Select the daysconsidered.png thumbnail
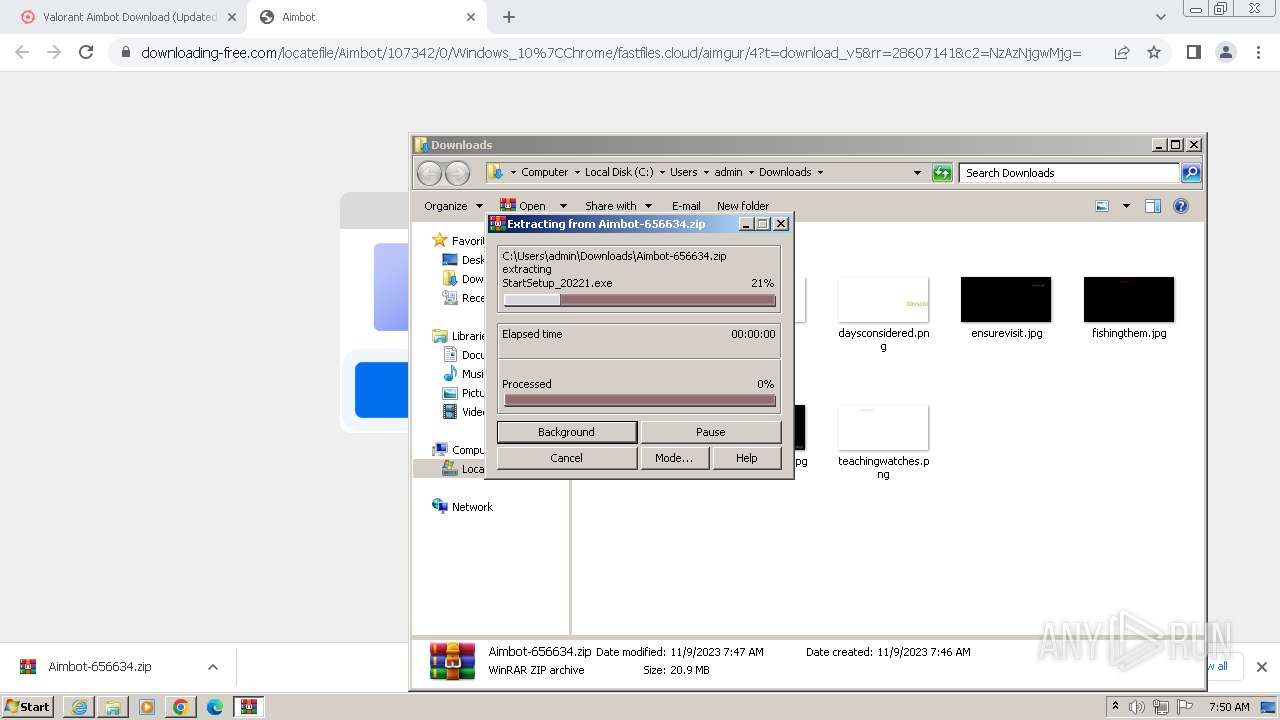 pyautogui.click(x=883, y=300)
